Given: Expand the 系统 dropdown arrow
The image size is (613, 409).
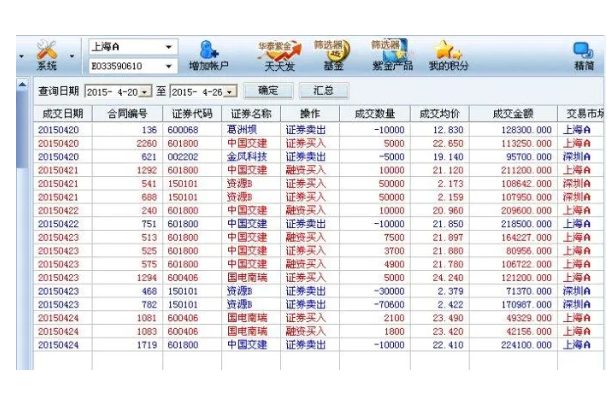Looking at the screenshot, I should pyautogui.click(x=72, y=56).
